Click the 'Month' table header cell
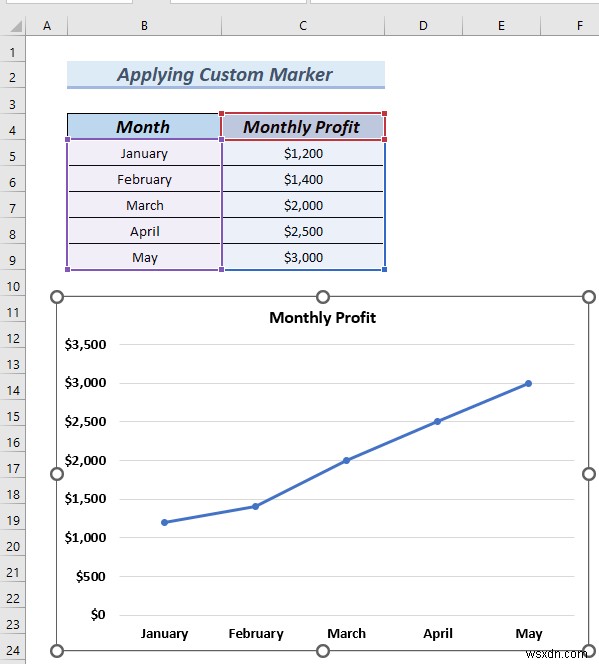The image size is (599, 664). 144,127
